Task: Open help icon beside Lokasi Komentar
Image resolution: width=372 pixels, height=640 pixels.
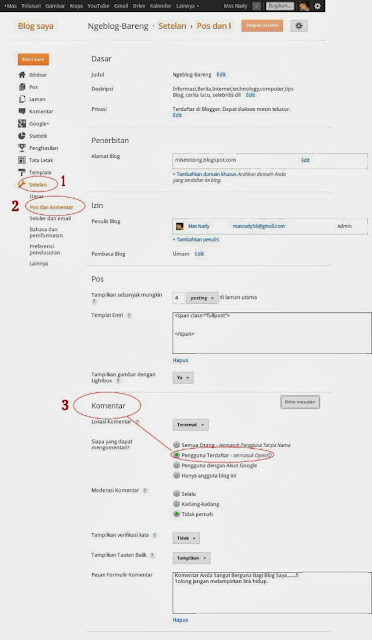Action: click(138, 422)
